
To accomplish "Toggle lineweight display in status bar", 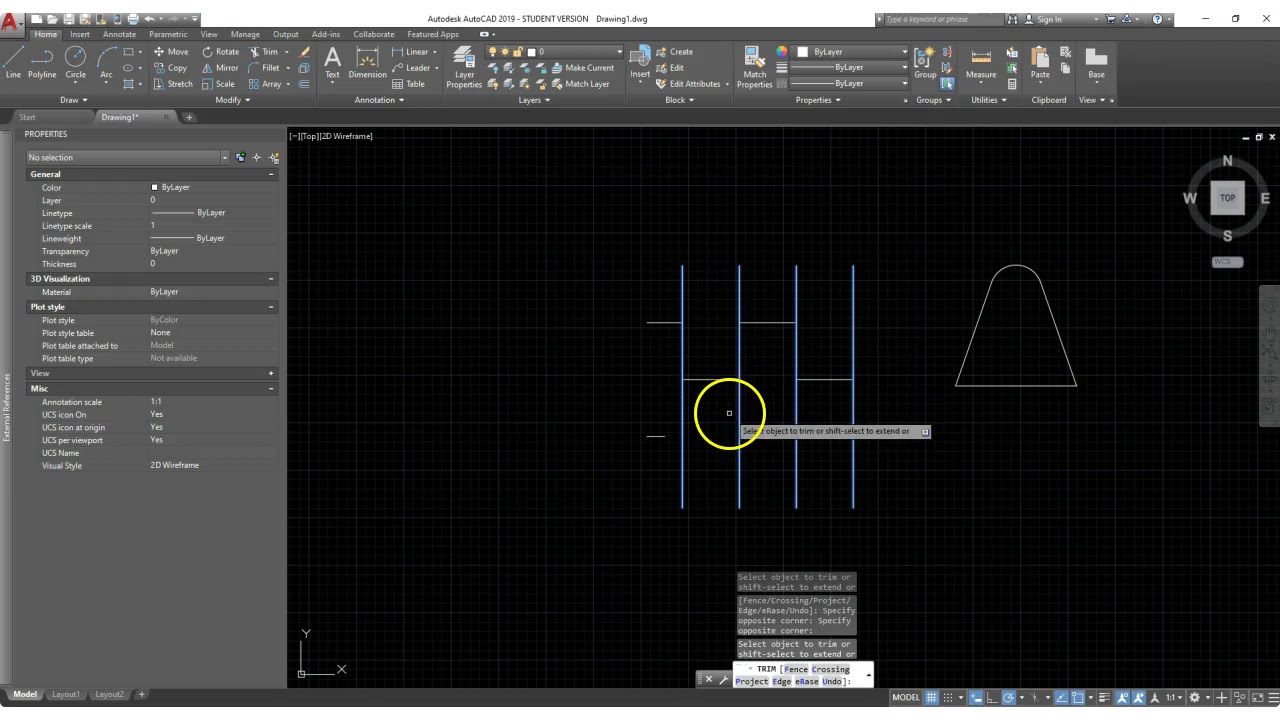I will [1104, 697].
